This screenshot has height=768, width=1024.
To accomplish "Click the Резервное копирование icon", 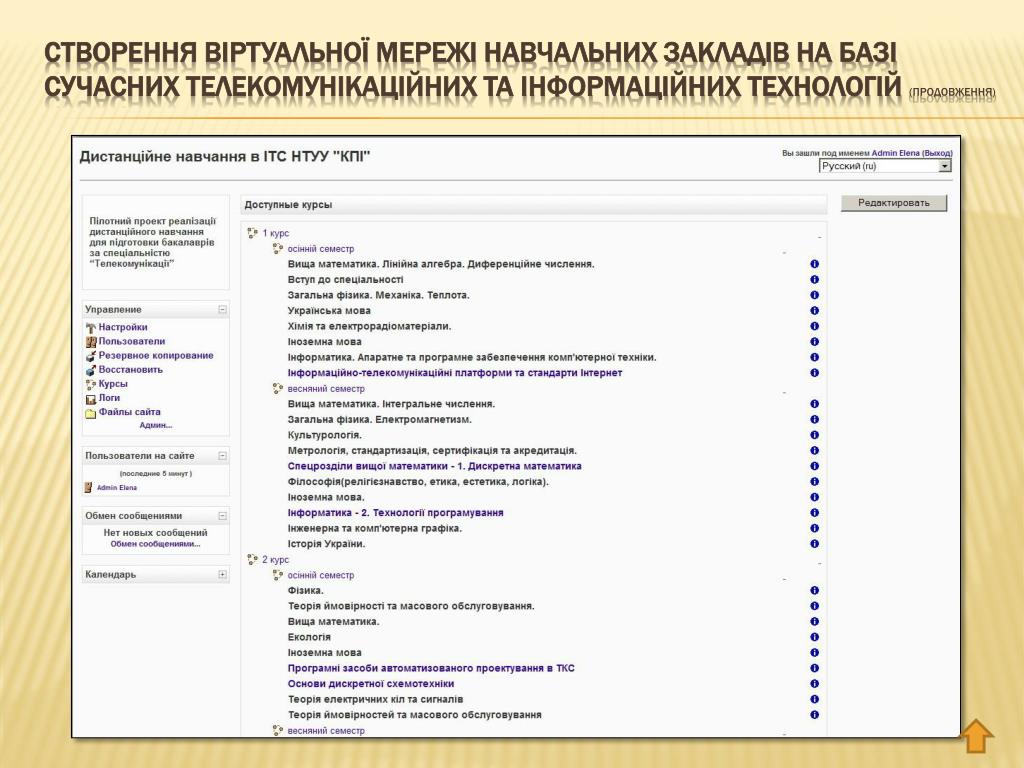I will (x=91, y=356).
